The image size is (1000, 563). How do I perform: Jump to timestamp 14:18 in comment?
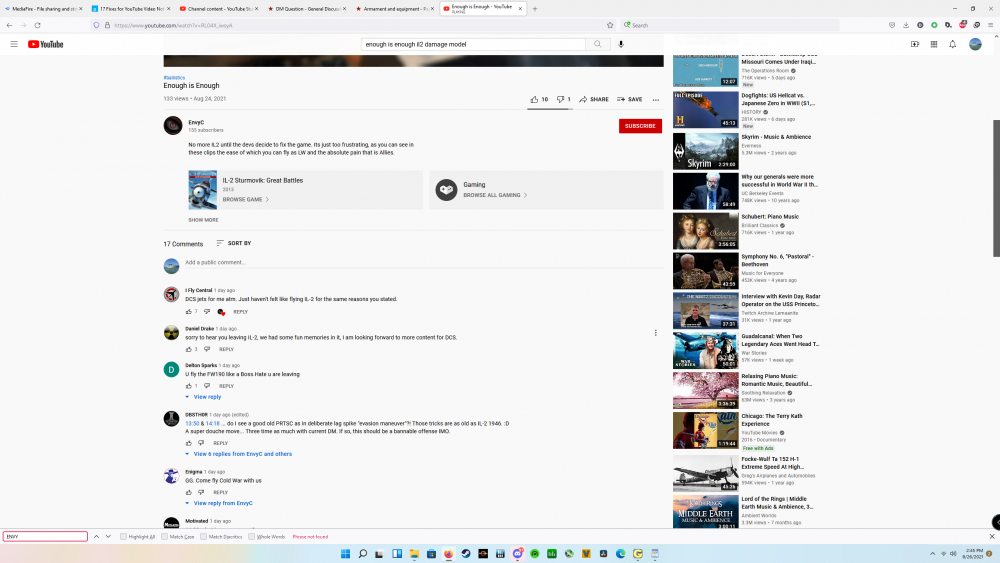(x=212, y=423)
